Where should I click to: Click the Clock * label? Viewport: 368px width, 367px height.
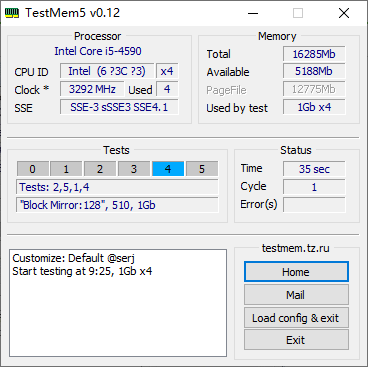point(32,90)
